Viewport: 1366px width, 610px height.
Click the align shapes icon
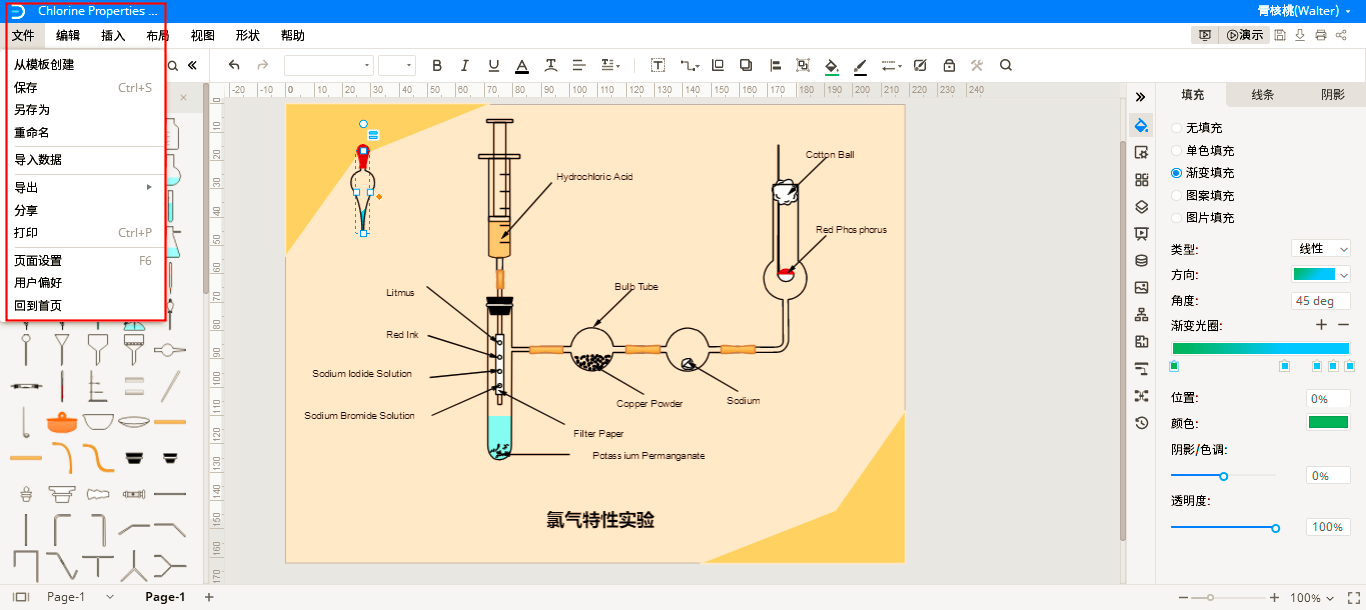pyautogui.click(x=775, y=65)
